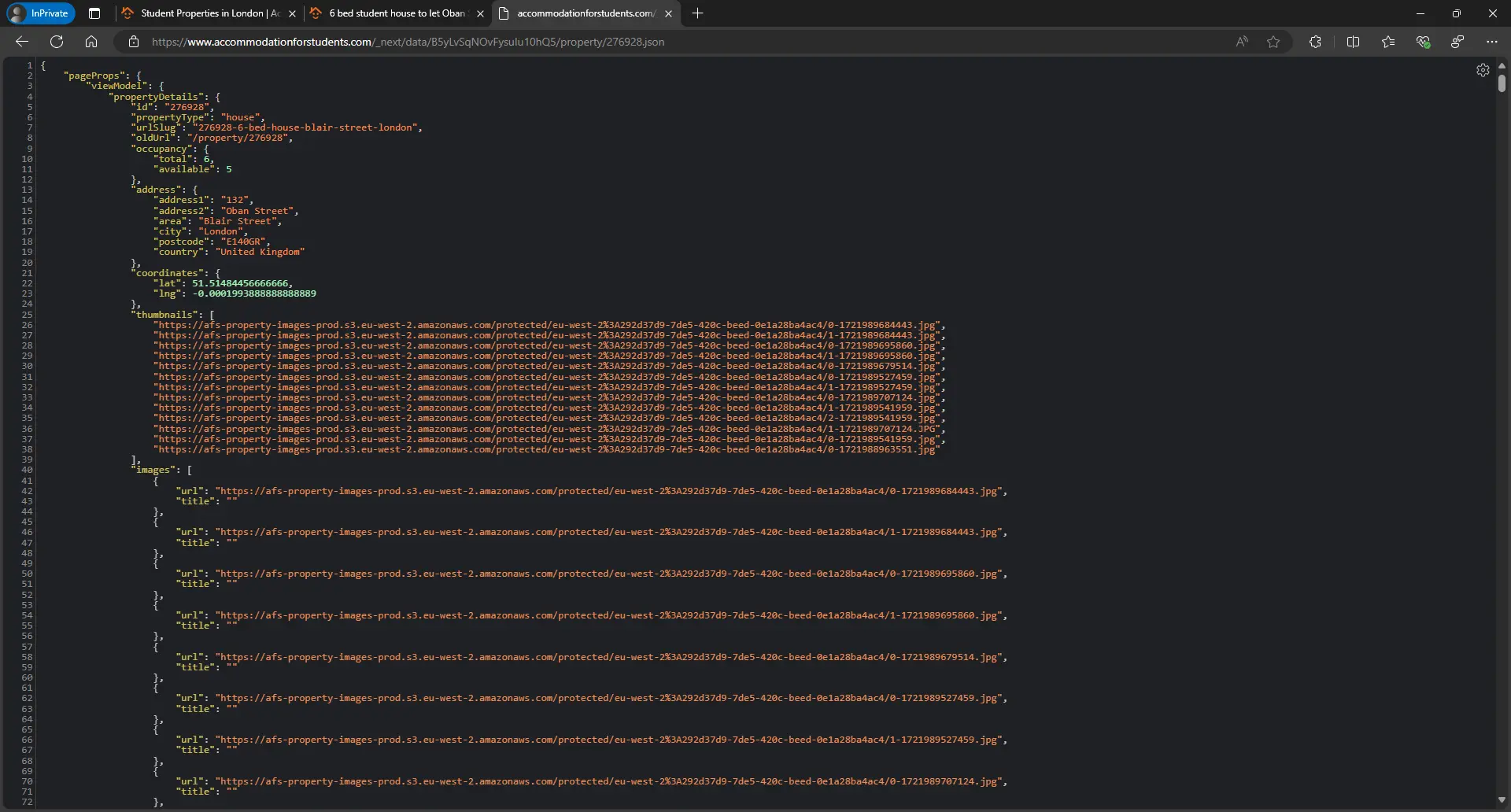Add this page to favorites with star icon

(1273, 42)
